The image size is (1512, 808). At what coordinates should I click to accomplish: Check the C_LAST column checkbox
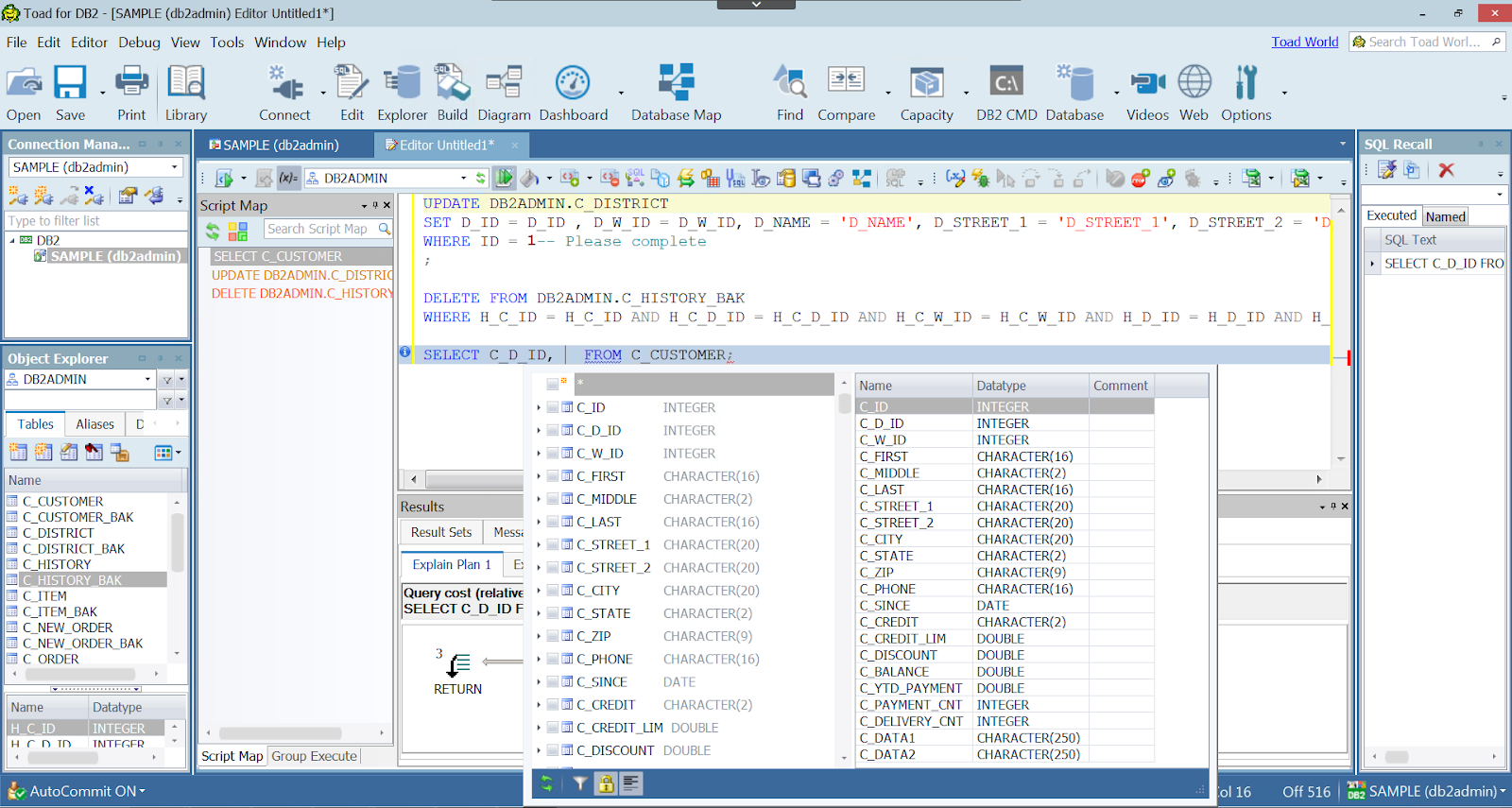pos(553,522)
